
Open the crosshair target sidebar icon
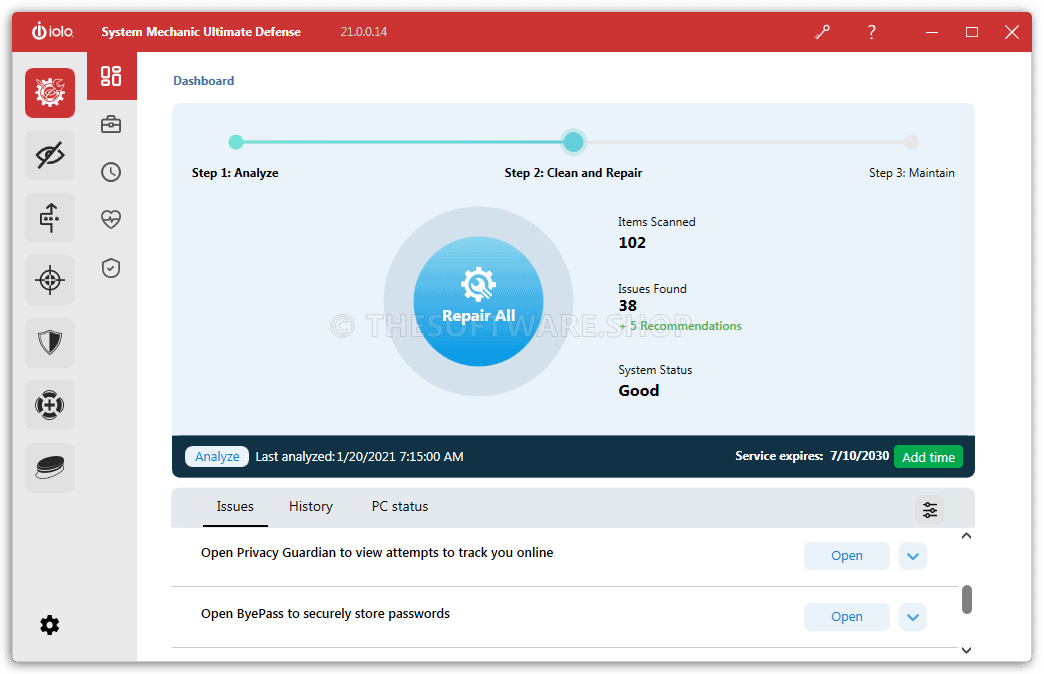point(50,280)
